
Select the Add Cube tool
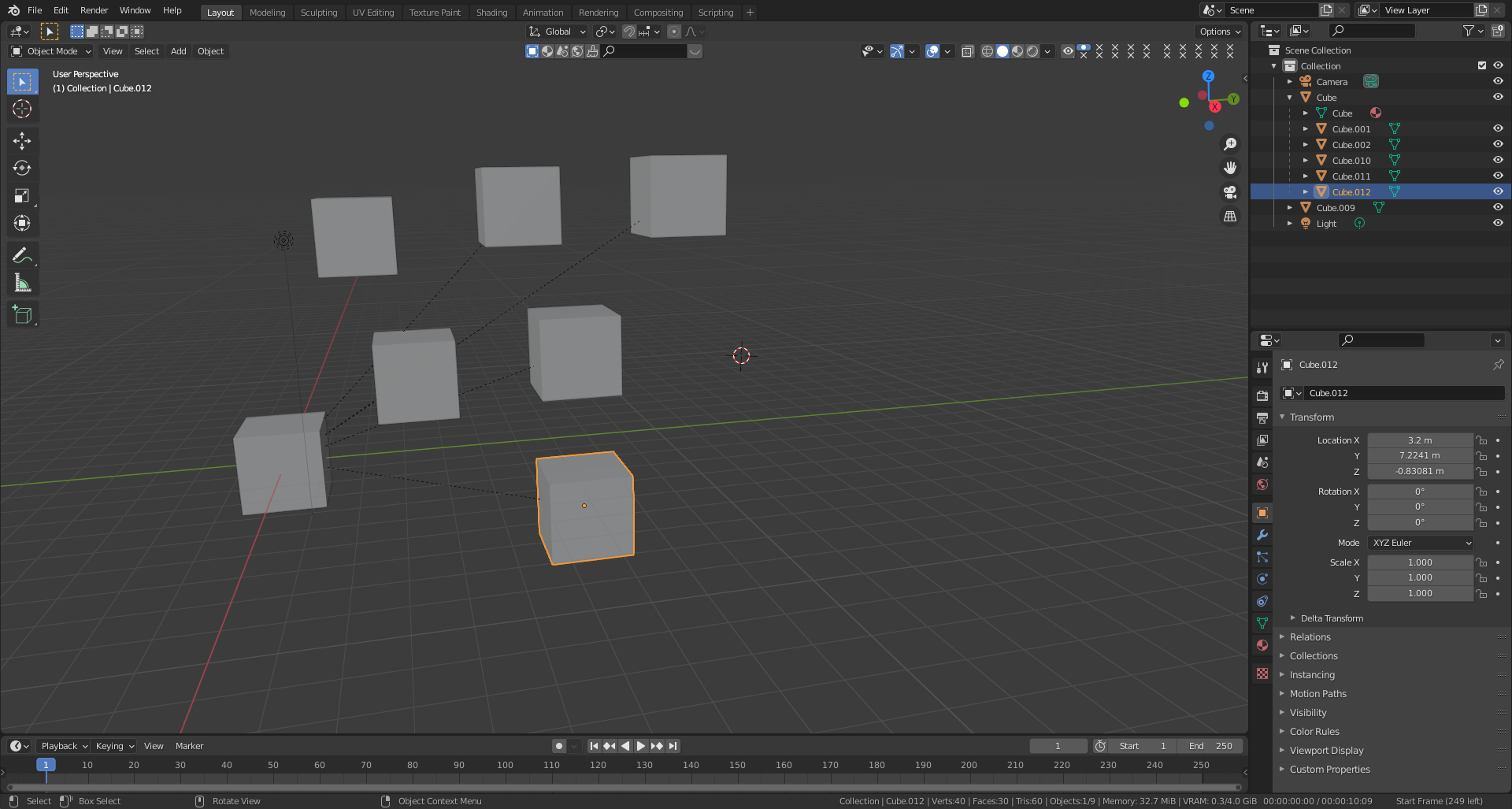click(22, 314)
